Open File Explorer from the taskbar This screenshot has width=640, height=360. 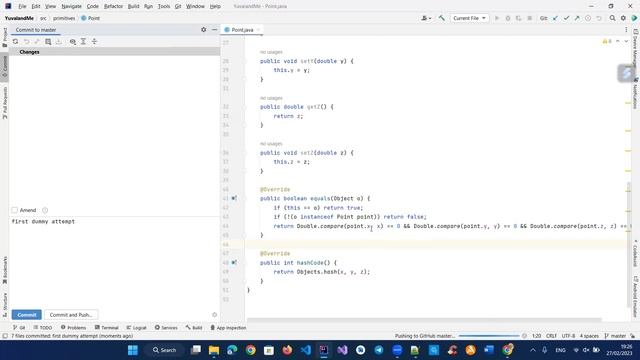[x=214, y=350]
